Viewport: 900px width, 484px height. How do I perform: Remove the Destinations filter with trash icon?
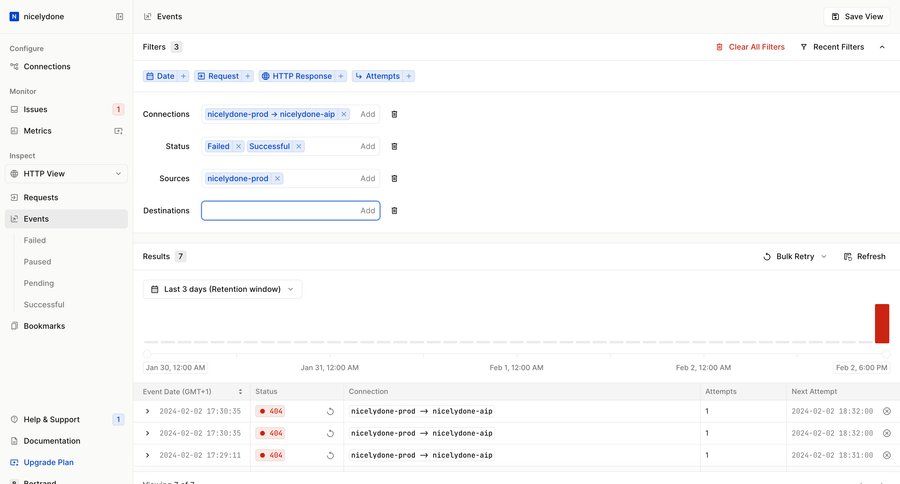[394, 210]
